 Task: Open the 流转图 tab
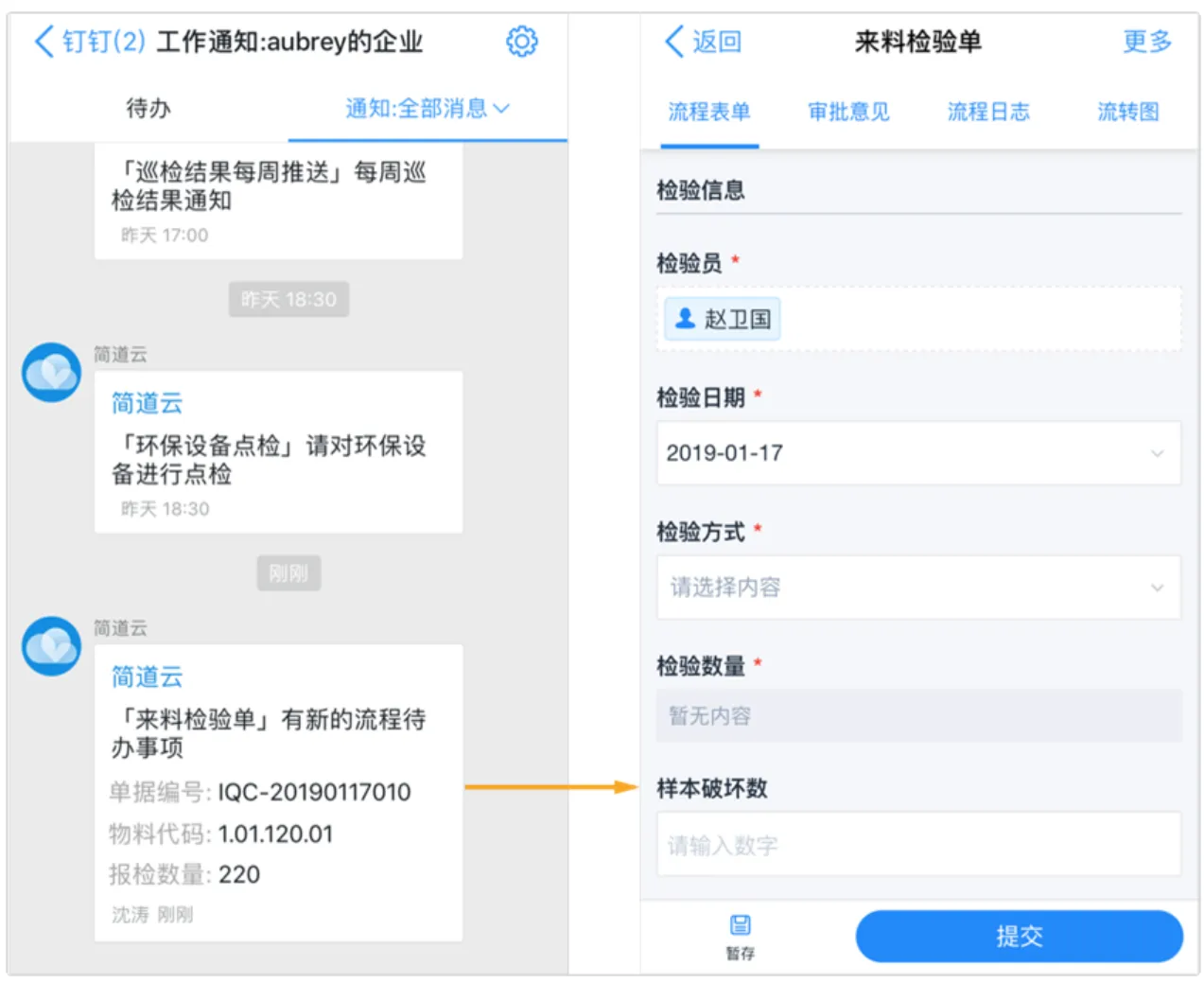(1127, 112)
